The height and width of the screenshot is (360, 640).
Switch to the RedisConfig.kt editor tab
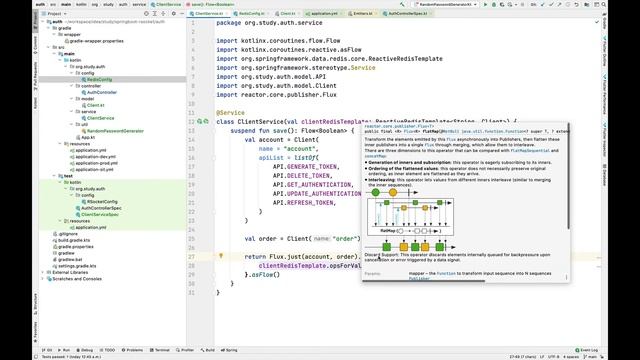pos(251,13)
